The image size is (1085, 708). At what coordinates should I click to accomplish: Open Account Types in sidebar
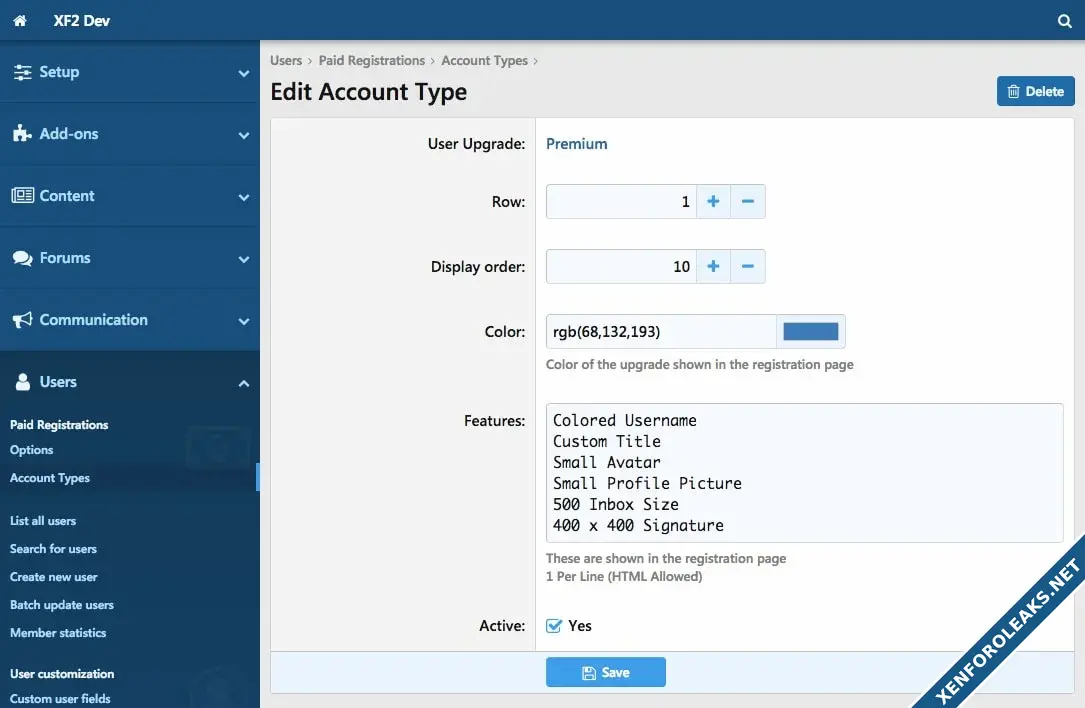(x=50, y=478)
